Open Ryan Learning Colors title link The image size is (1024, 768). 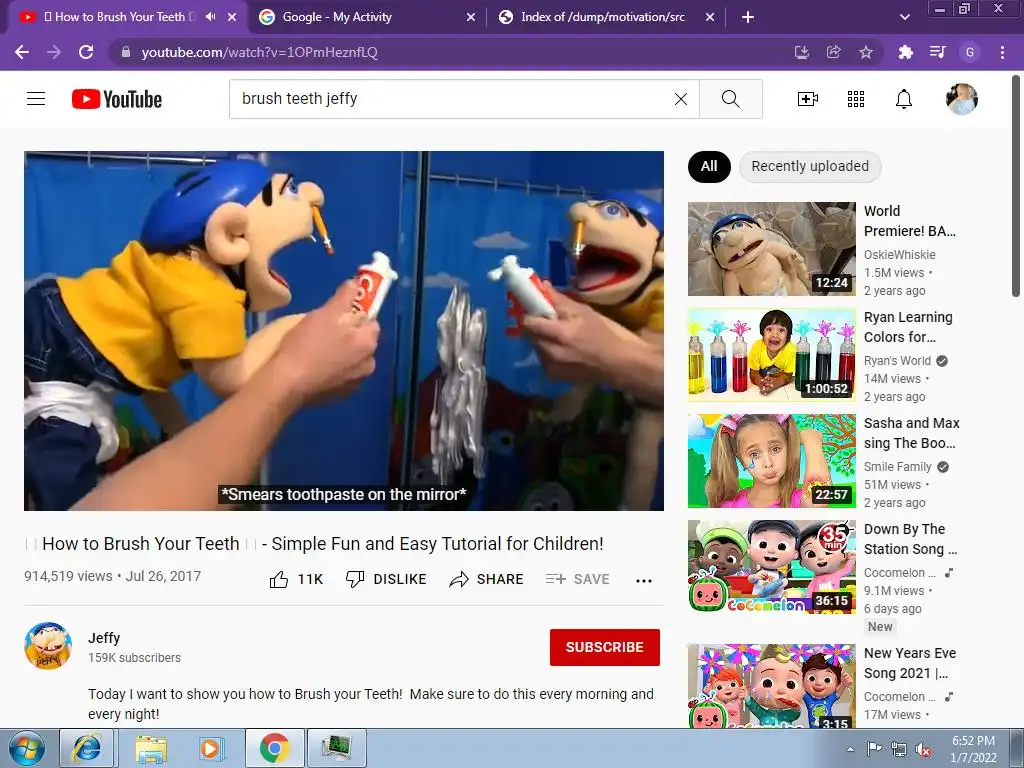(908, 327)
